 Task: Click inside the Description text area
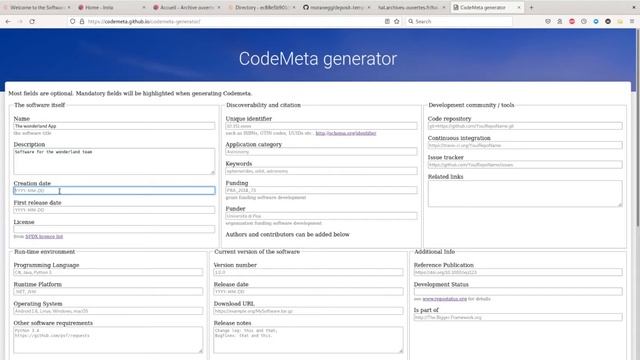point(114,161)
